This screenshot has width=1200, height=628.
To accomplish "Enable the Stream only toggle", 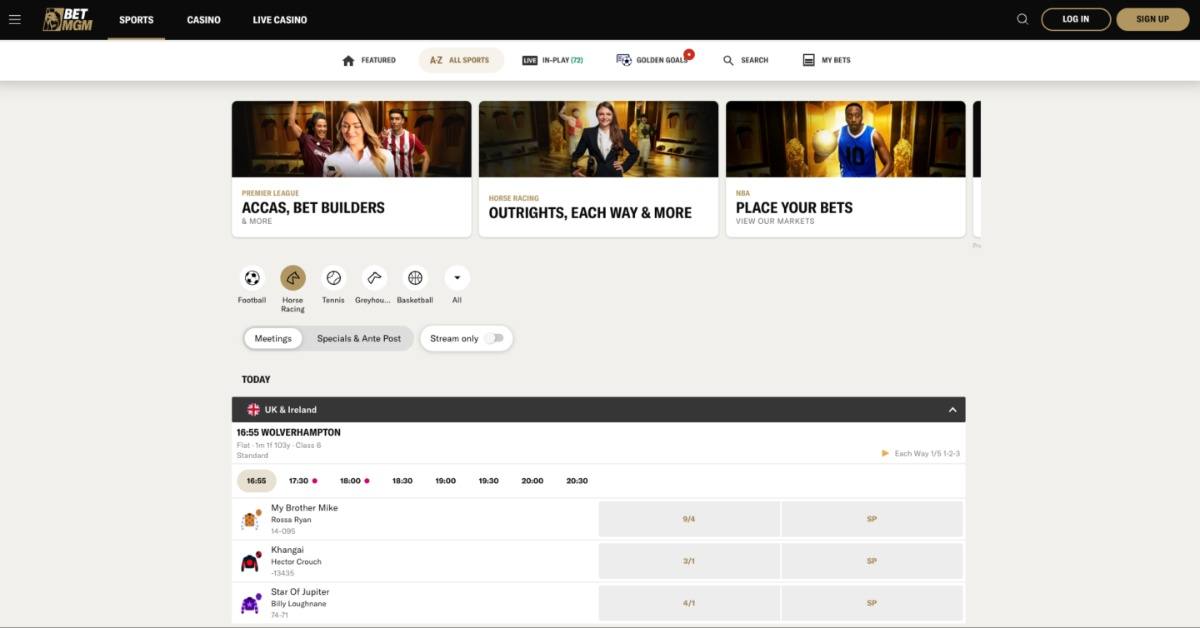I will click(x=495, y=339).
